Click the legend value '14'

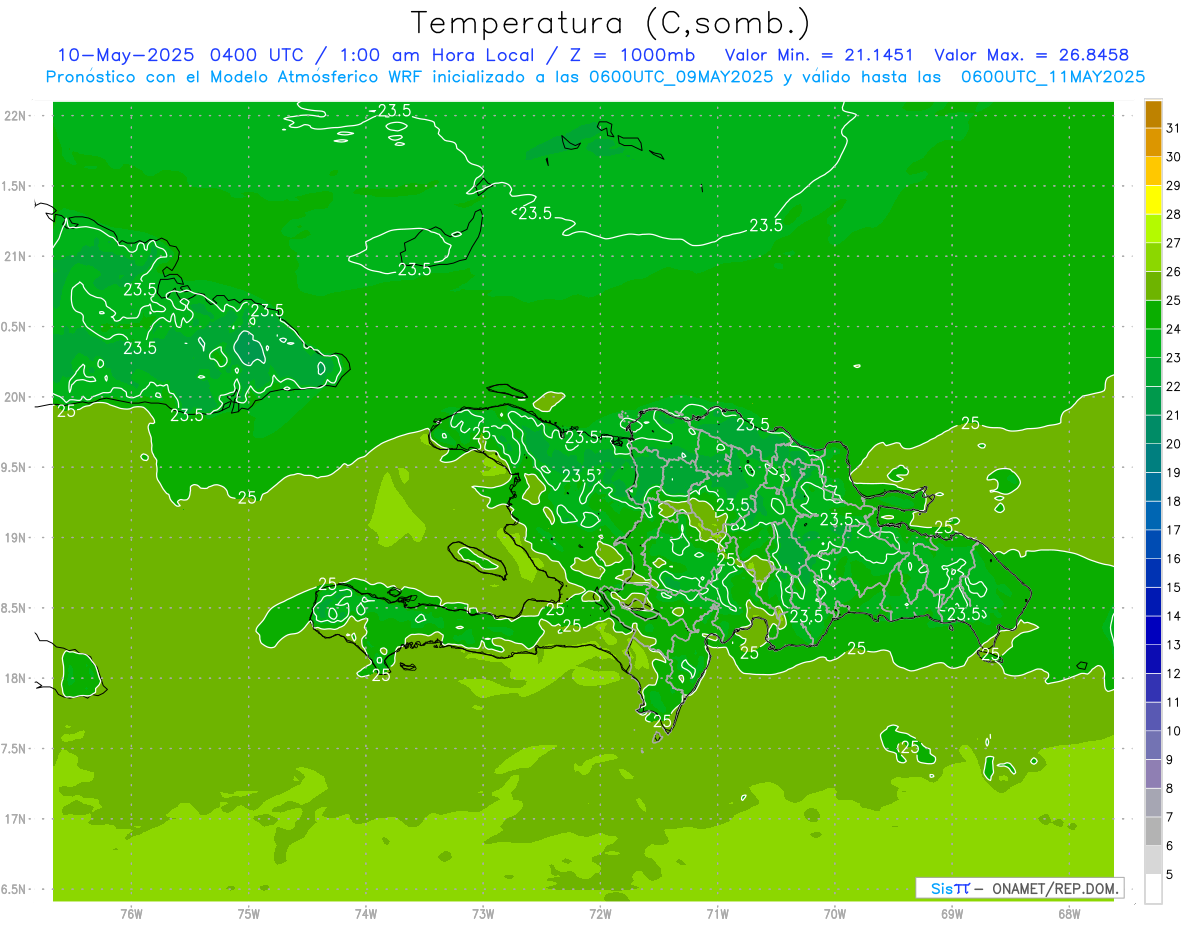point(1174,616)
